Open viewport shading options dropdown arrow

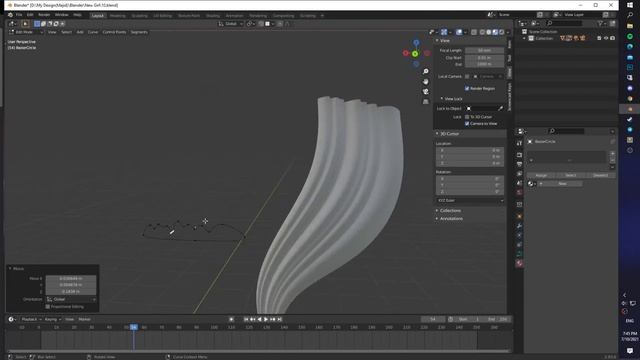click(x=508, y=32)
